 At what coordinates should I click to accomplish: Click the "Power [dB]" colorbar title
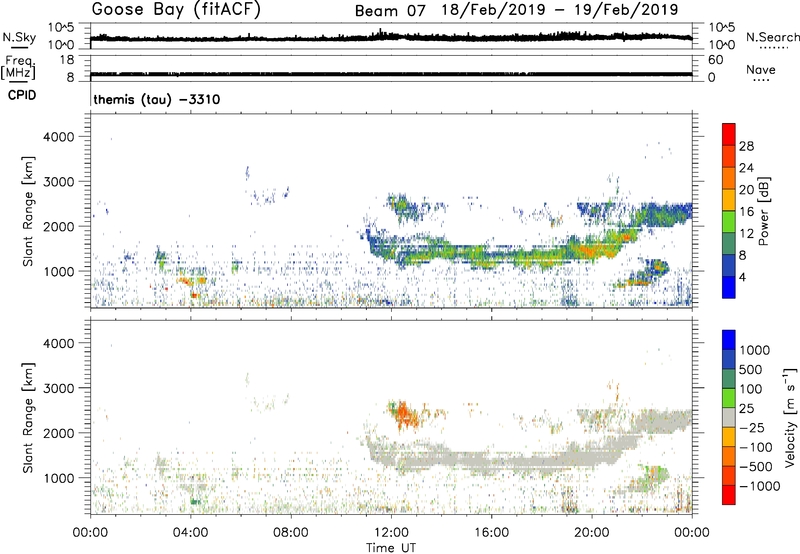764,211
